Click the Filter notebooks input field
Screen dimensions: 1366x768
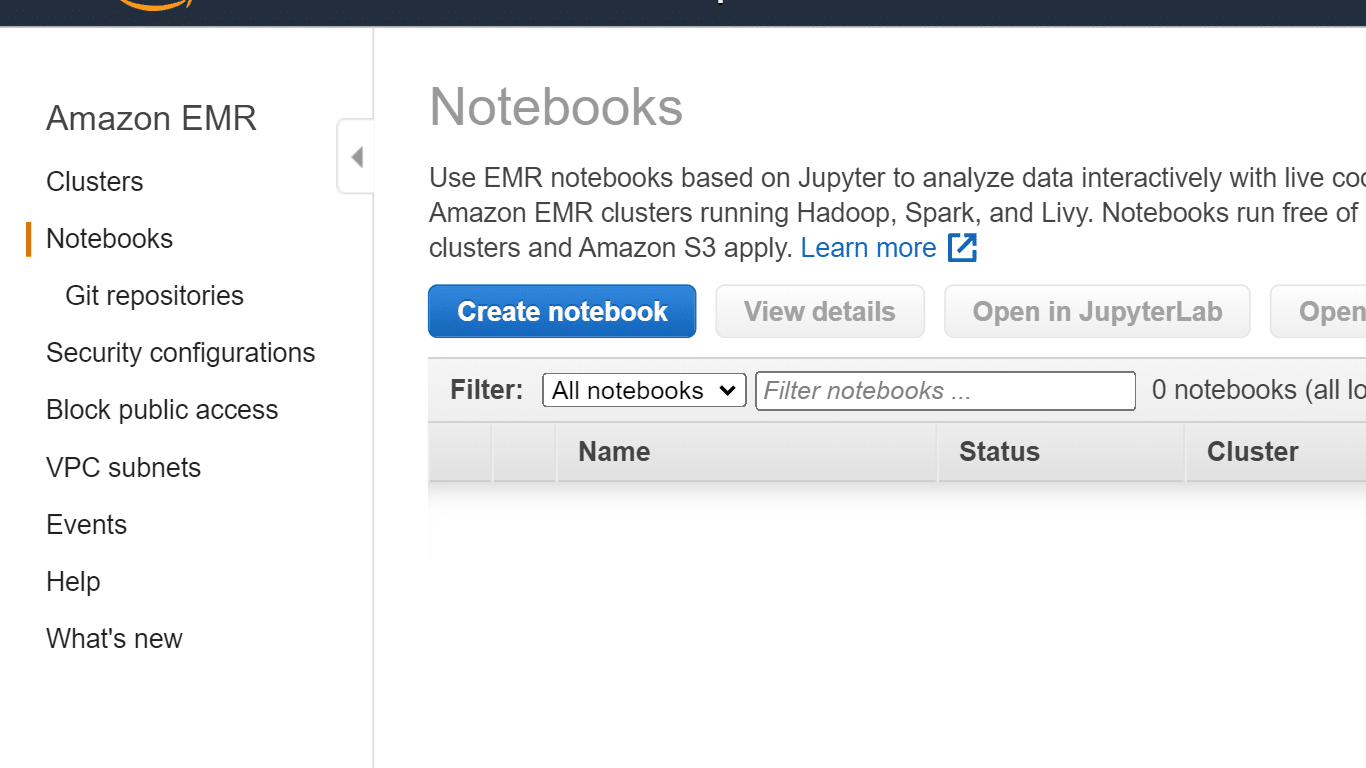pos(944,390)
